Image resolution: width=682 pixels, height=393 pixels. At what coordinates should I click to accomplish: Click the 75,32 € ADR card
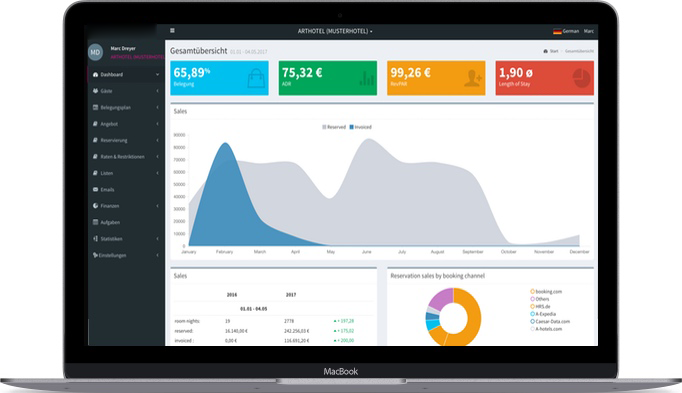[328, 78]
